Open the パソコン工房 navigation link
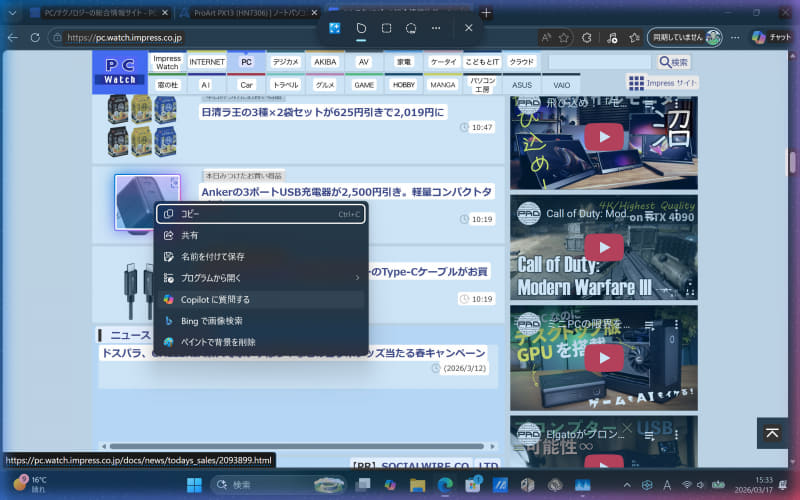800x500 pixels. pyautogui.click(x=482, y=85)
